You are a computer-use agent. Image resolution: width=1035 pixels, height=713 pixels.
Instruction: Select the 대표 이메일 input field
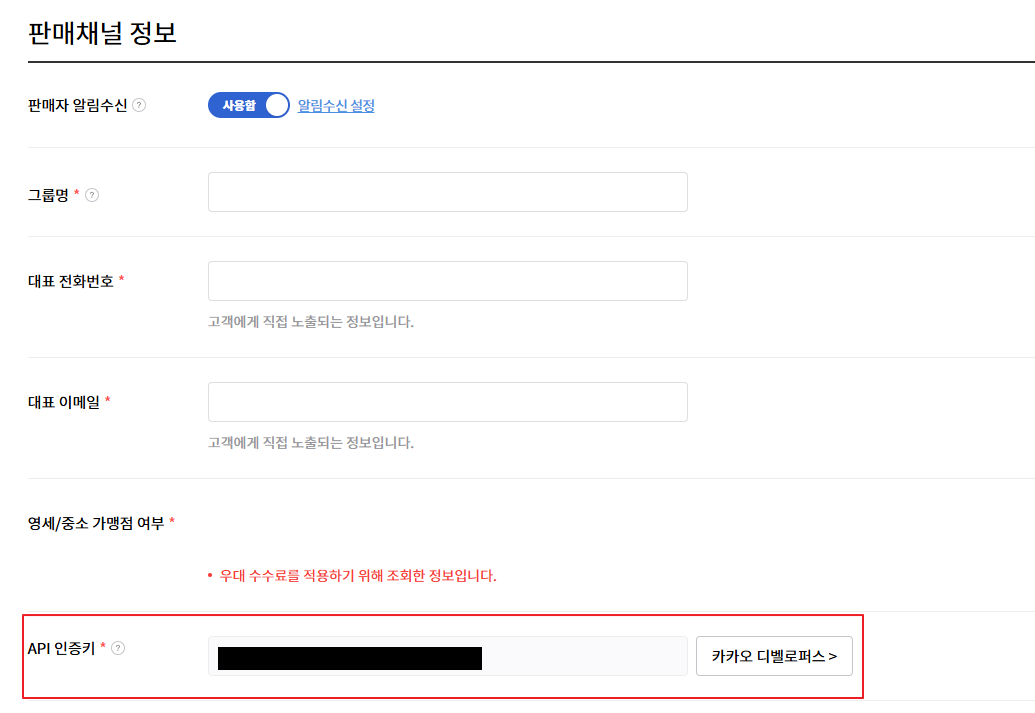coord(447,401)
